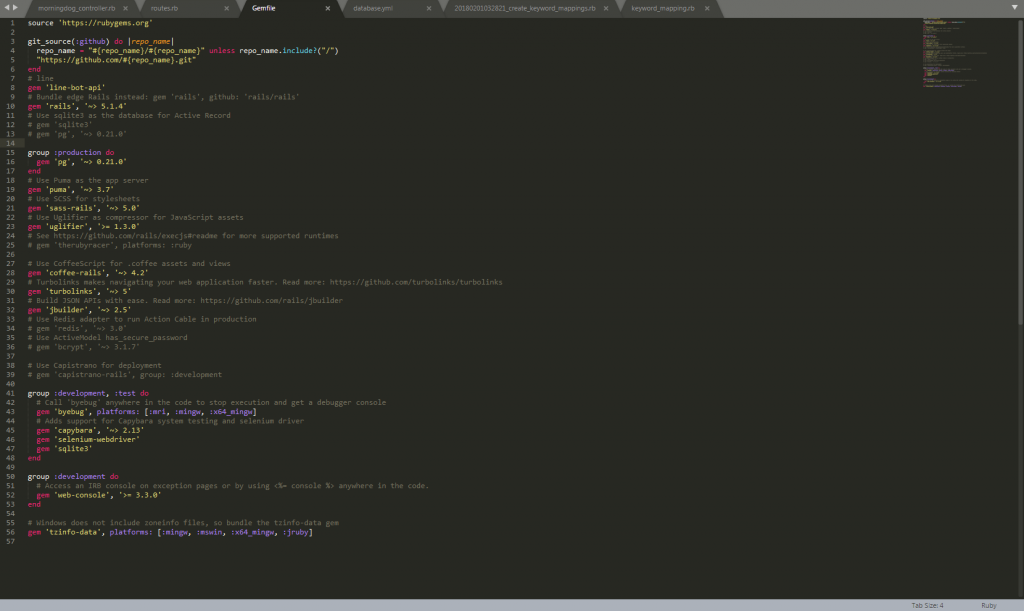Click the 'sass-rails' gem name

click(73, 208)
